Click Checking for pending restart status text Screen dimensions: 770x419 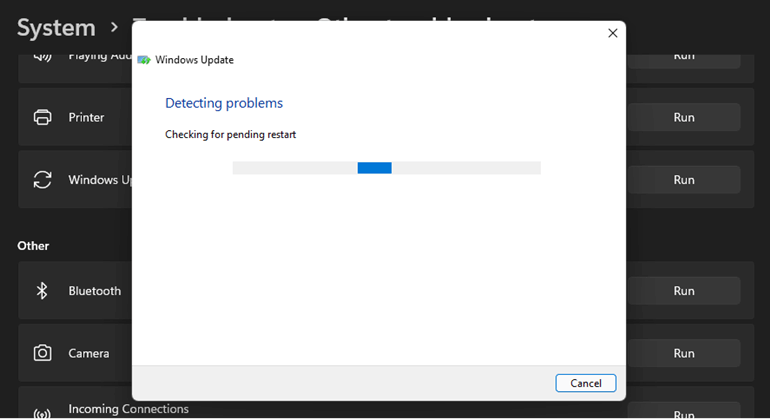[x=230, y=135]
